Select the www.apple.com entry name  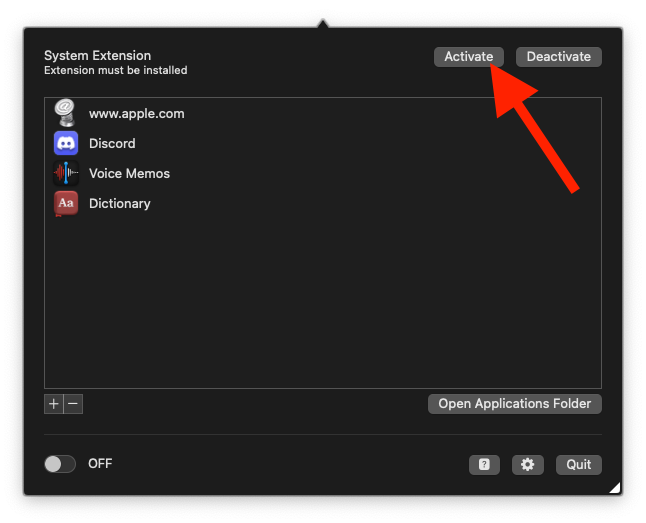tap(136, 113)
